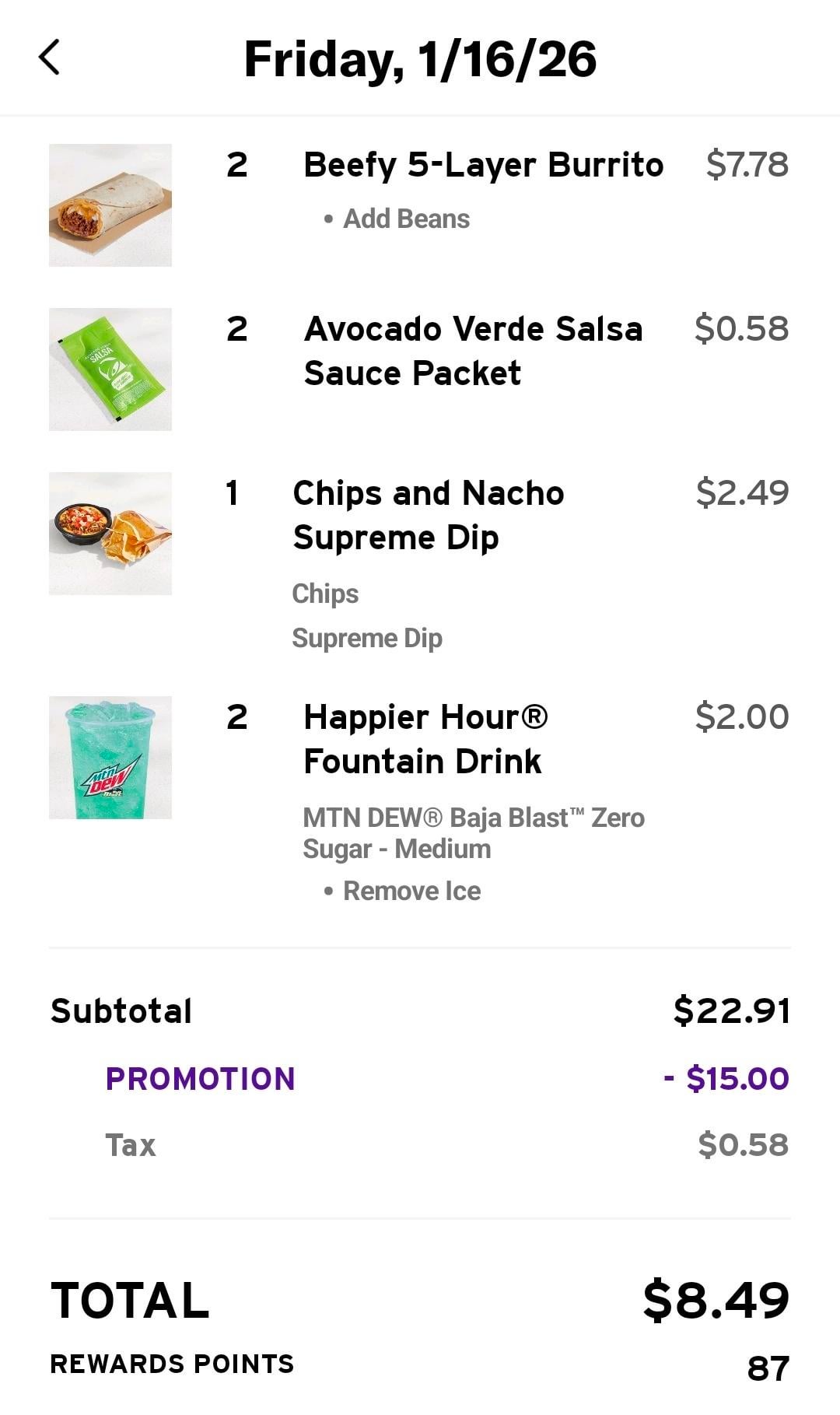Open Happier Hour Fountain Drink item

click(425, 739)
